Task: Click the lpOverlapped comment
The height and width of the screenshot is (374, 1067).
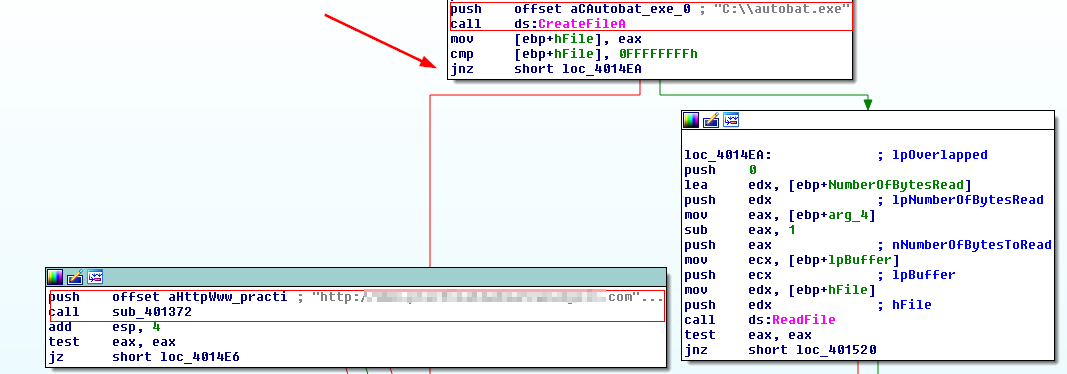Action: (940, 155)
